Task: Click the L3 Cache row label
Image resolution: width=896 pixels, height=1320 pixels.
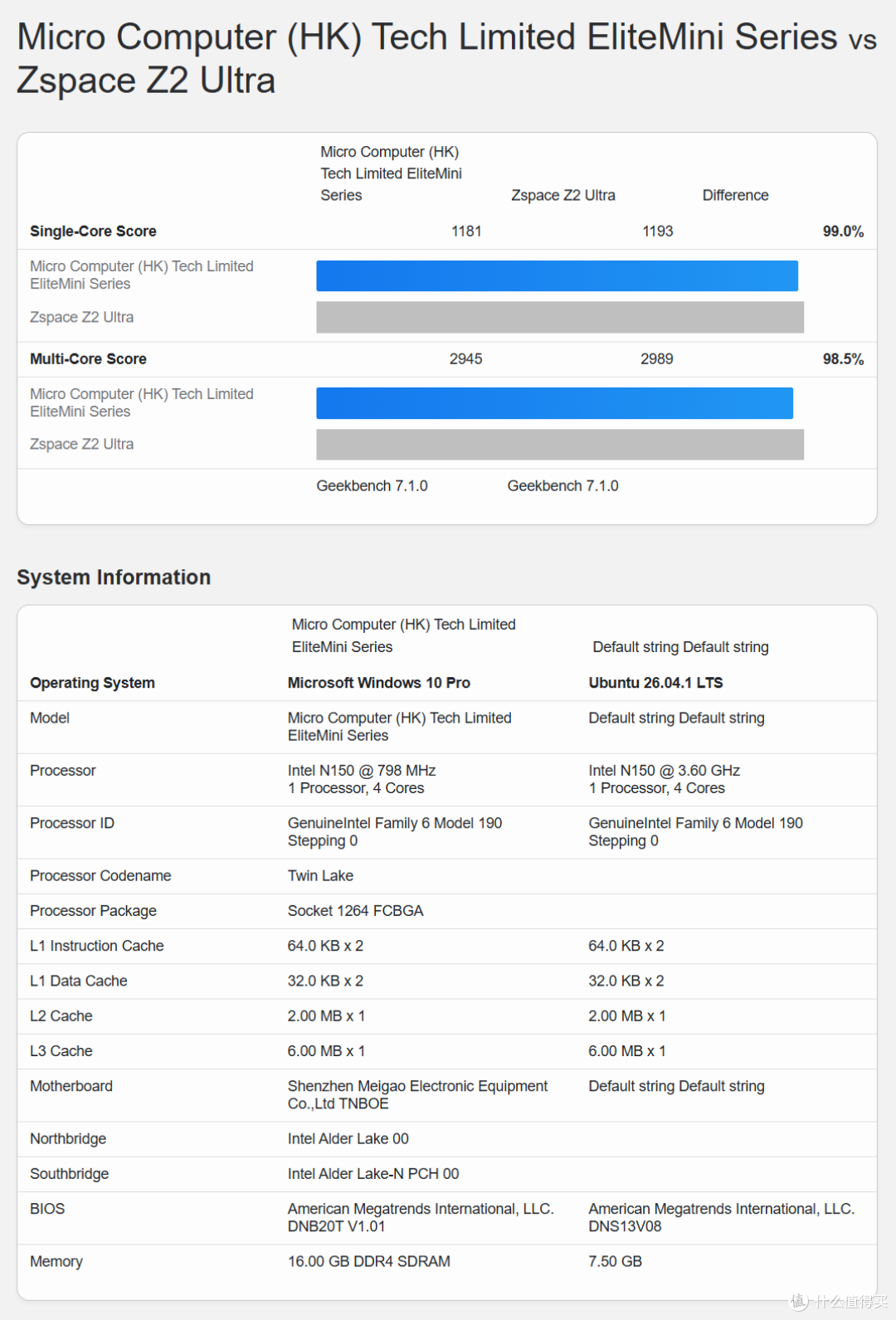Action: 61,1051
